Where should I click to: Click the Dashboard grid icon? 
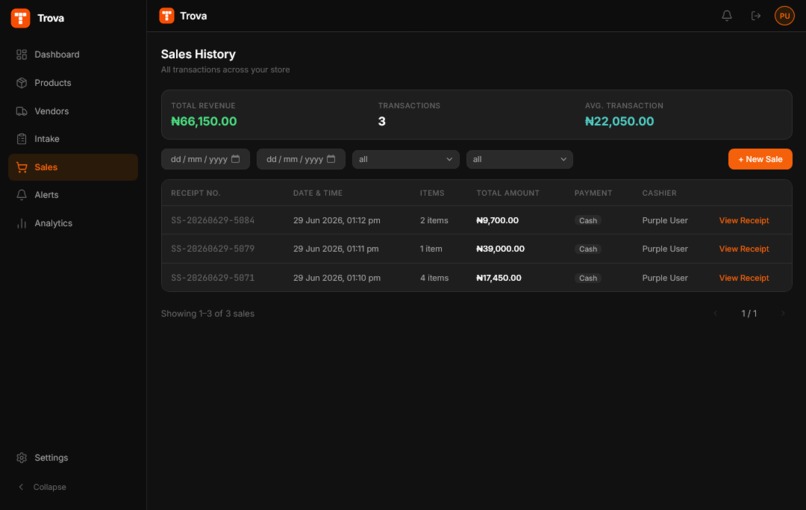(x=22, y=54)
